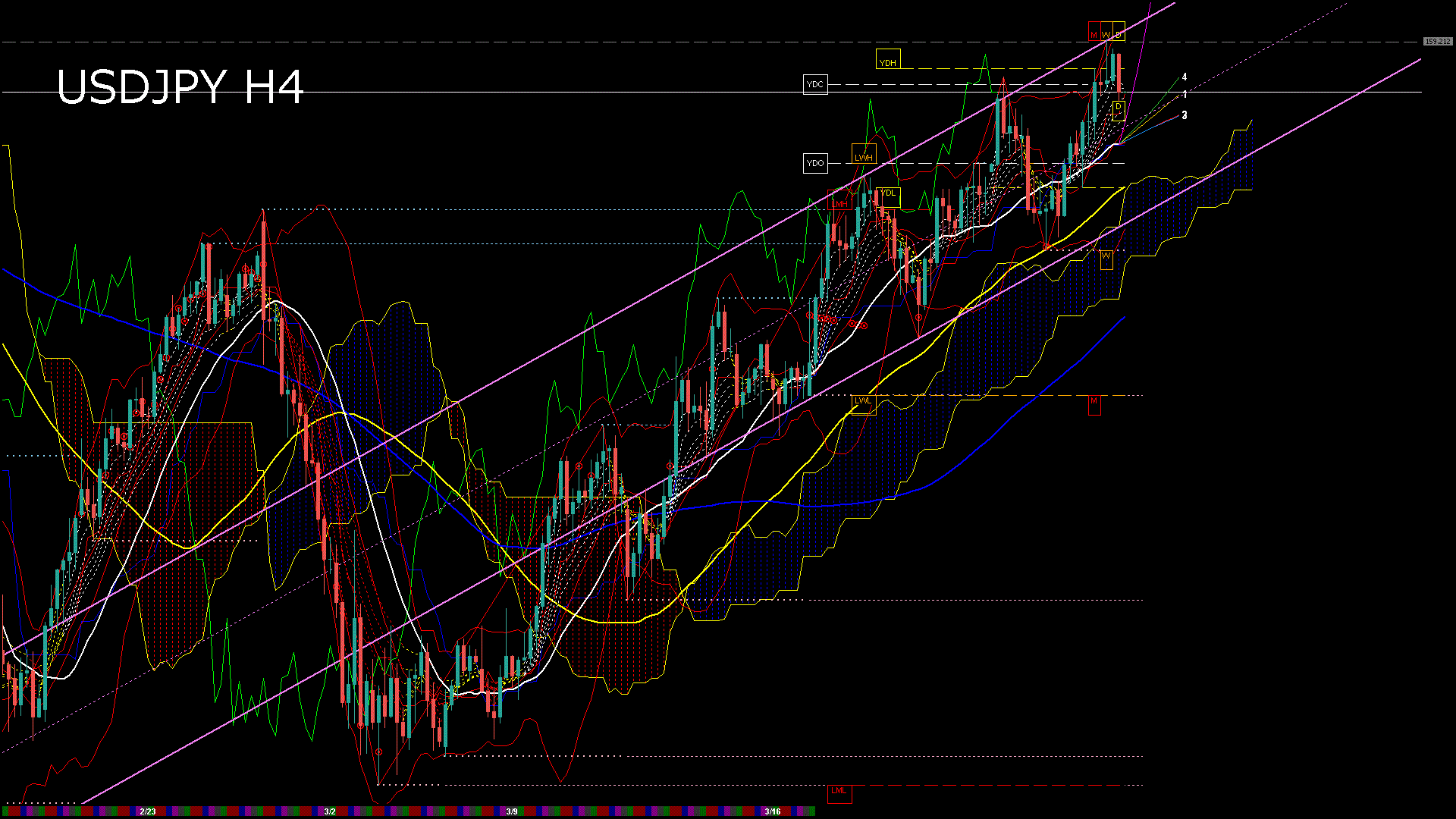Select the white YDC label box
1456x819 pixels.
click(815, 84)
